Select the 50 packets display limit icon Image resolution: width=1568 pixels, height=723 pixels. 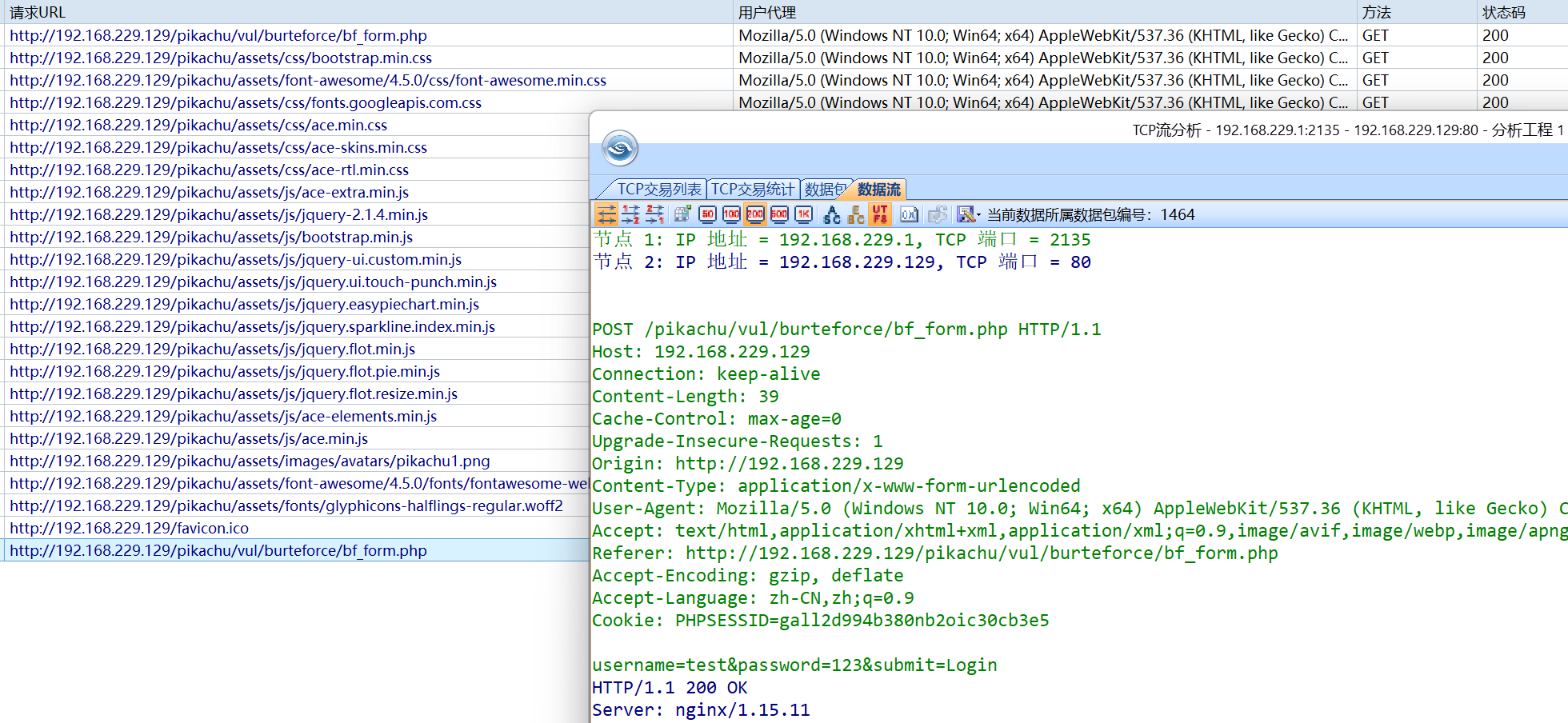pos(707,214)
